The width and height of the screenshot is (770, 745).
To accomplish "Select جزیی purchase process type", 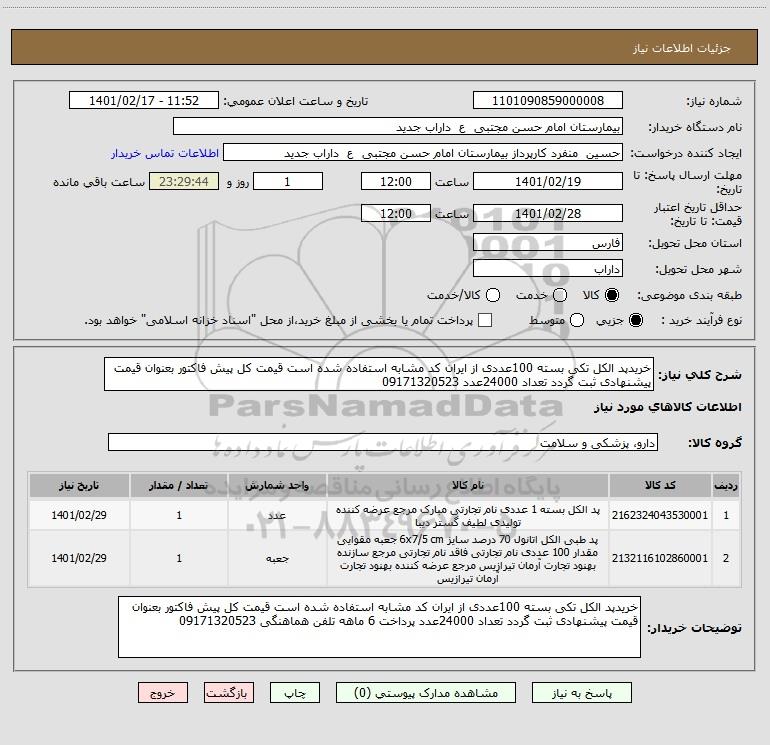I will pyautogui.click(x=635, y=320).
